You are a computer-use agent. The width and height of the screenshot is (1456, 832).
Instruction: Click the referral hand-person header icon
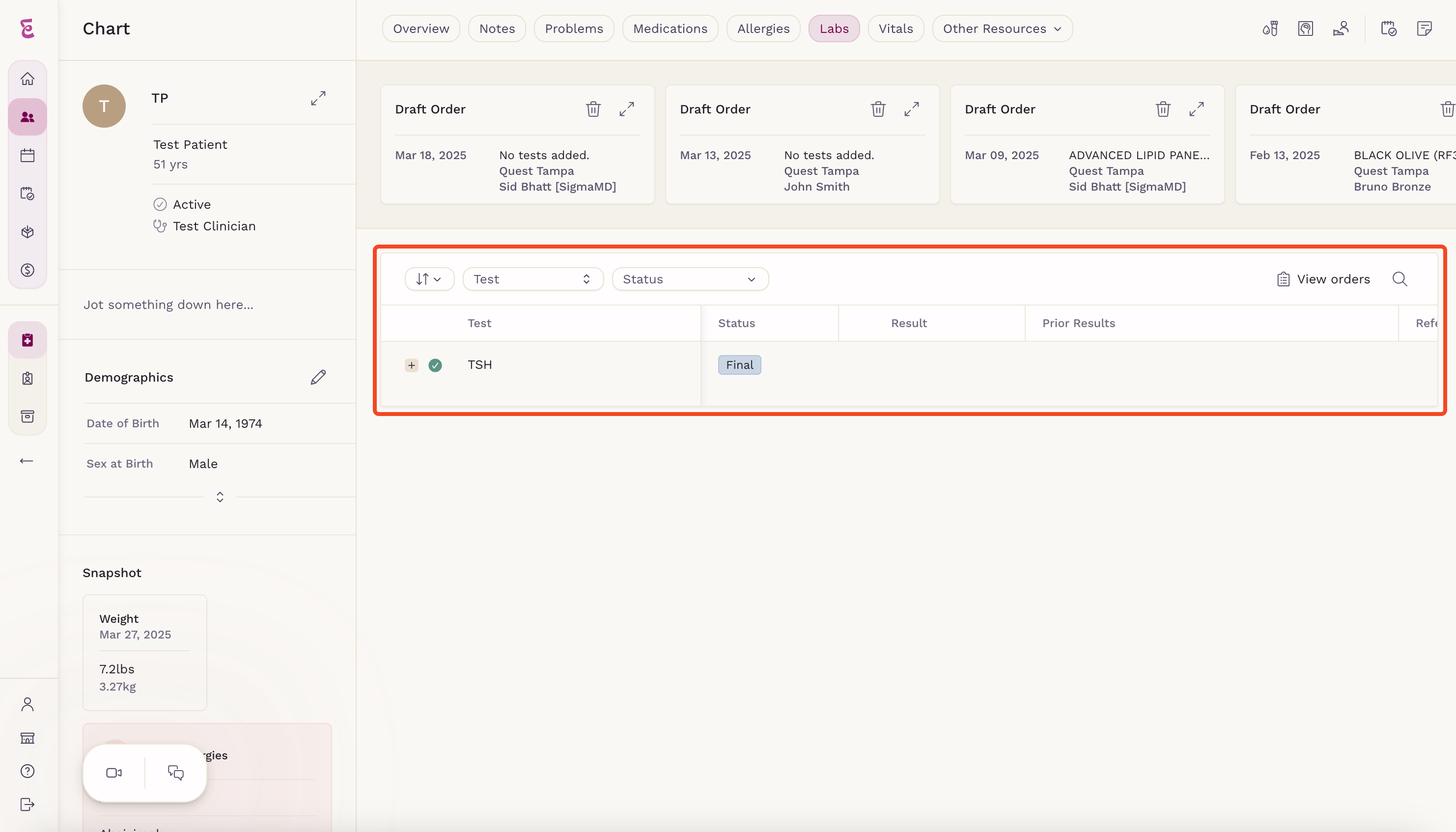[1341, 28]
